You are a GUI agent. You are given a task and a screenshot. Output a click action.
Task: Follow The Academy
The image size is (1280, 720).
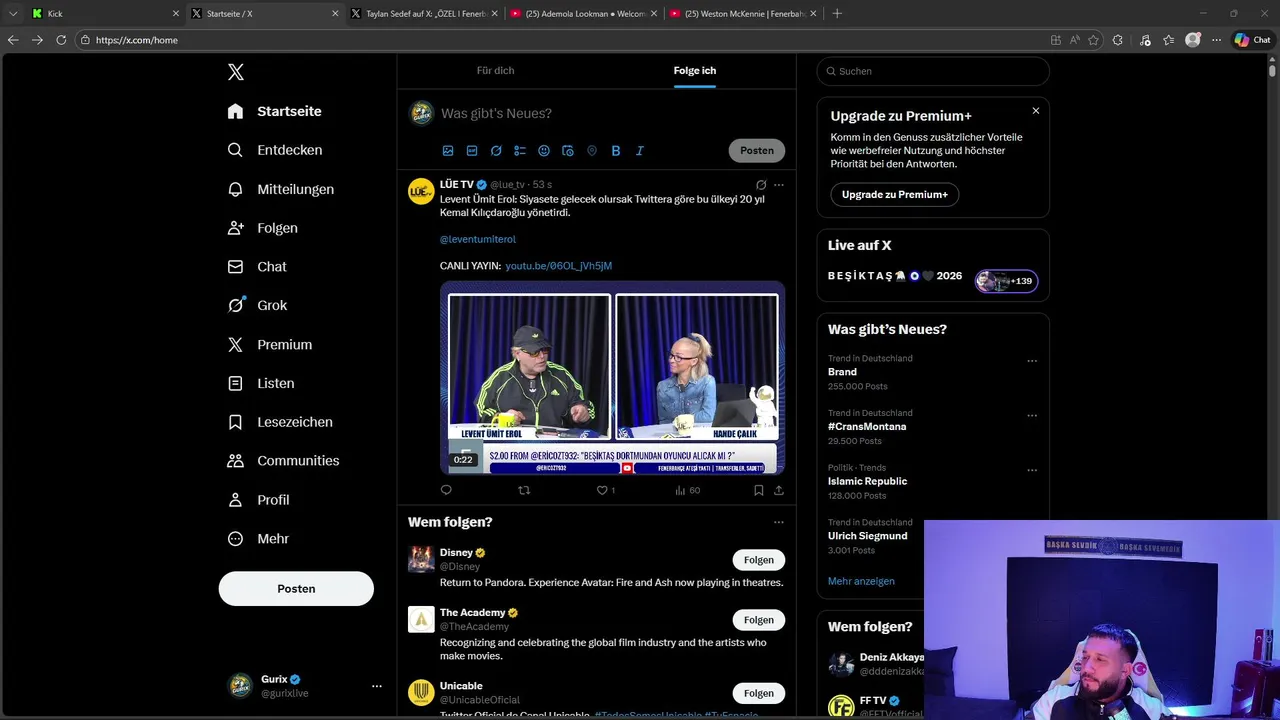(759, 620)
